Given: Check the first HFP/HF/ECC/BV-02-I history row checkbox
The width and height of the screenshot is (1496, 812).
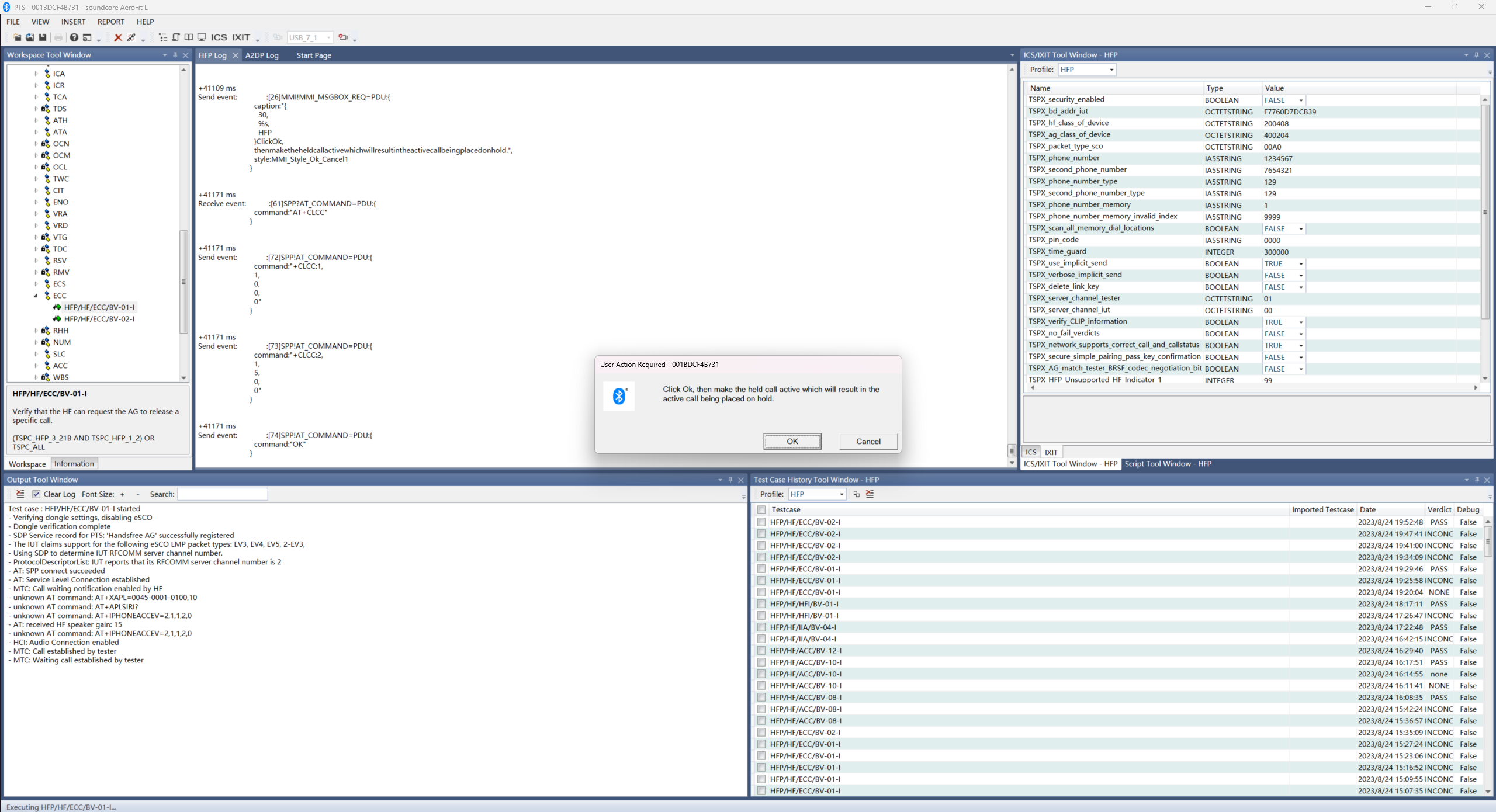Looking at the screenshot, I should (x=761, y=522).
